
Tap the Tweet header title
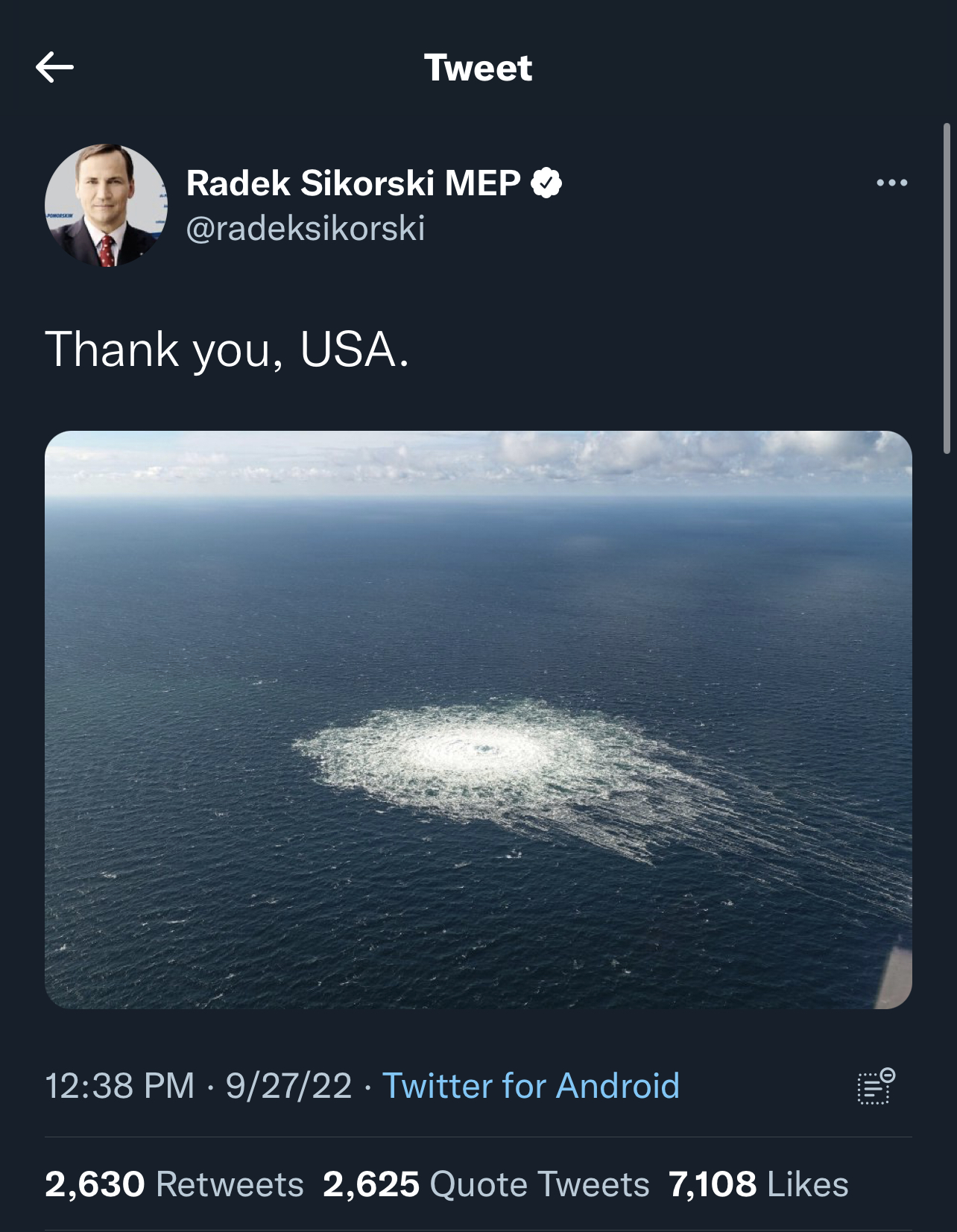[x=479, y=68]
